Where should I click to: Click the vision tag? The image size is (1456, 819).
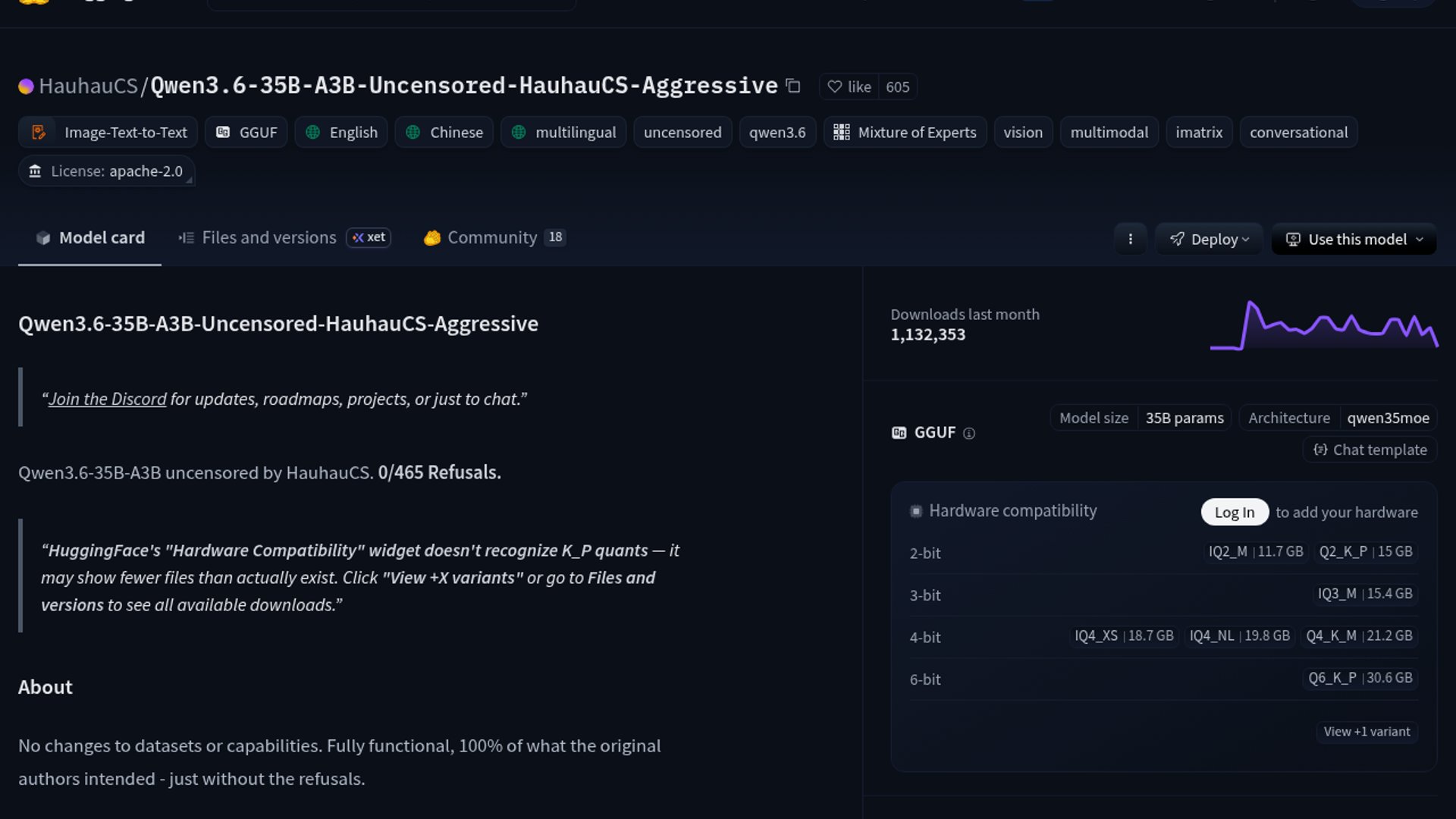coord(1023,132)
